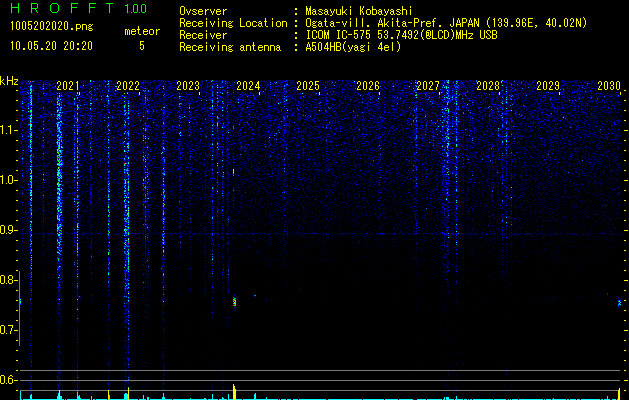This screenshot has height=400, width=629.
Task: Click antenna value A504HB(yagi 4el)
Action: click(353, 47)
